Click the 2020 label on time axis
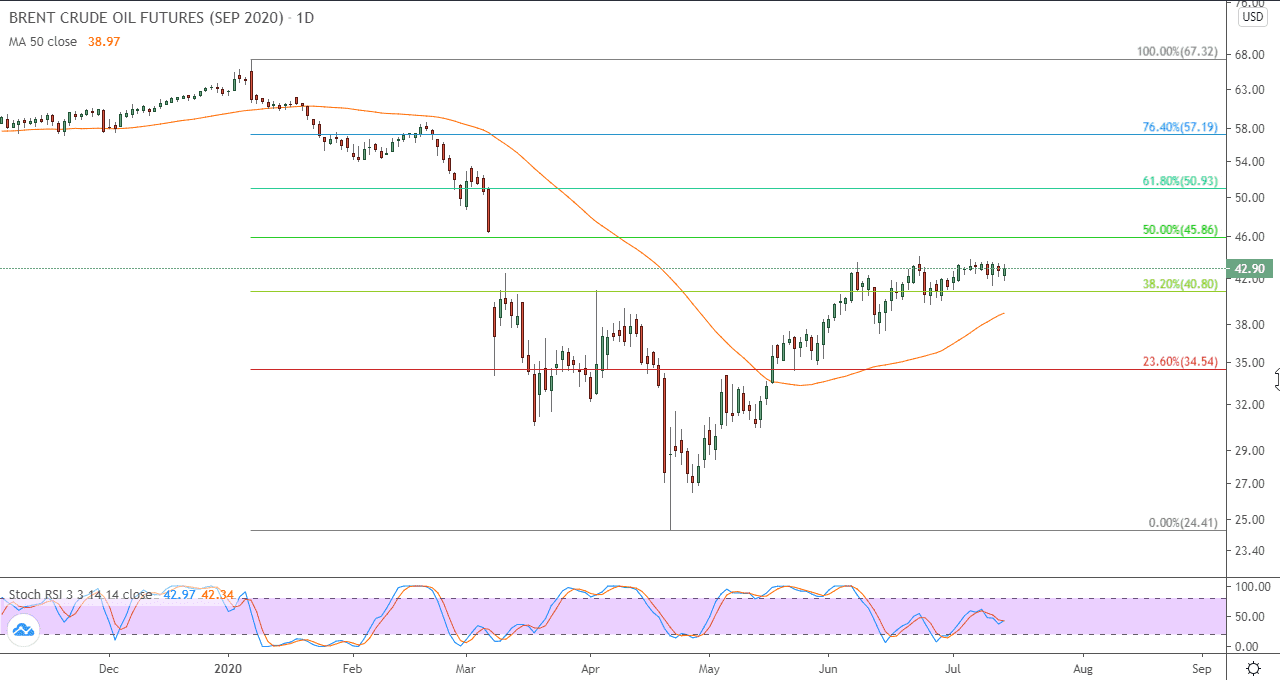 tap(229, 668)
